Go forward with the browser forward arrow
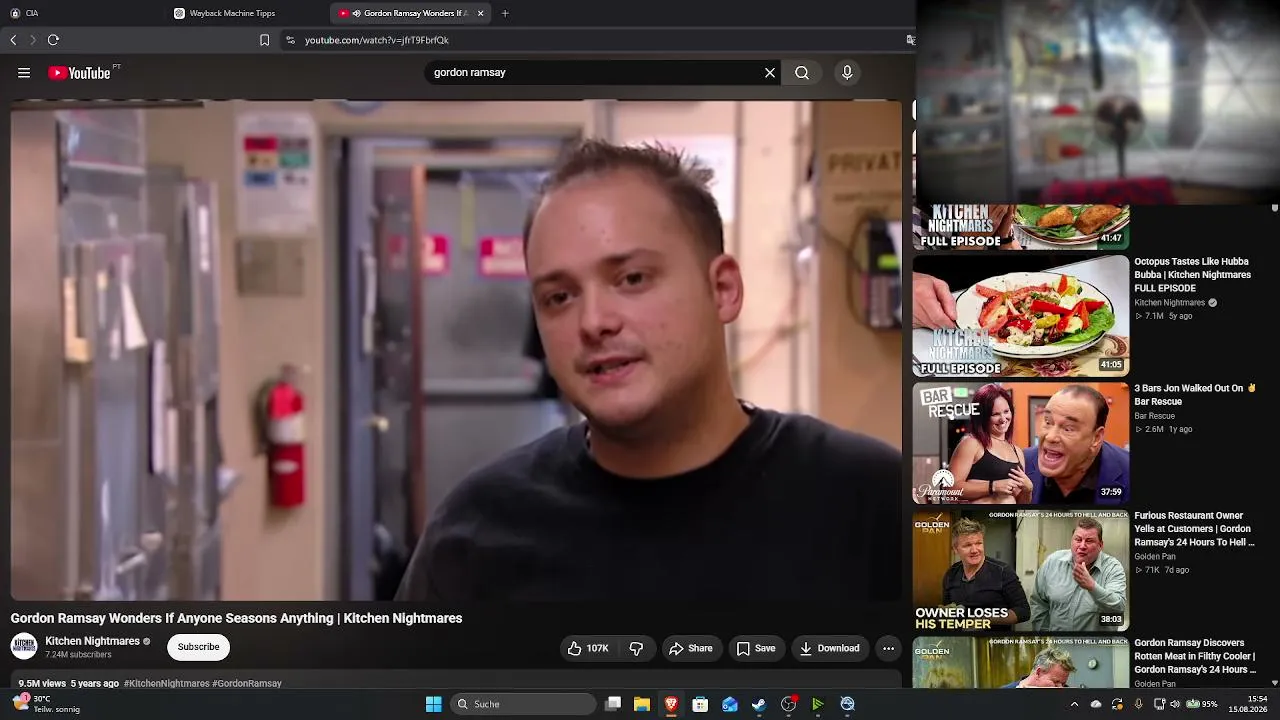Viewport: 1280px width, 720px height. [33, 40]
